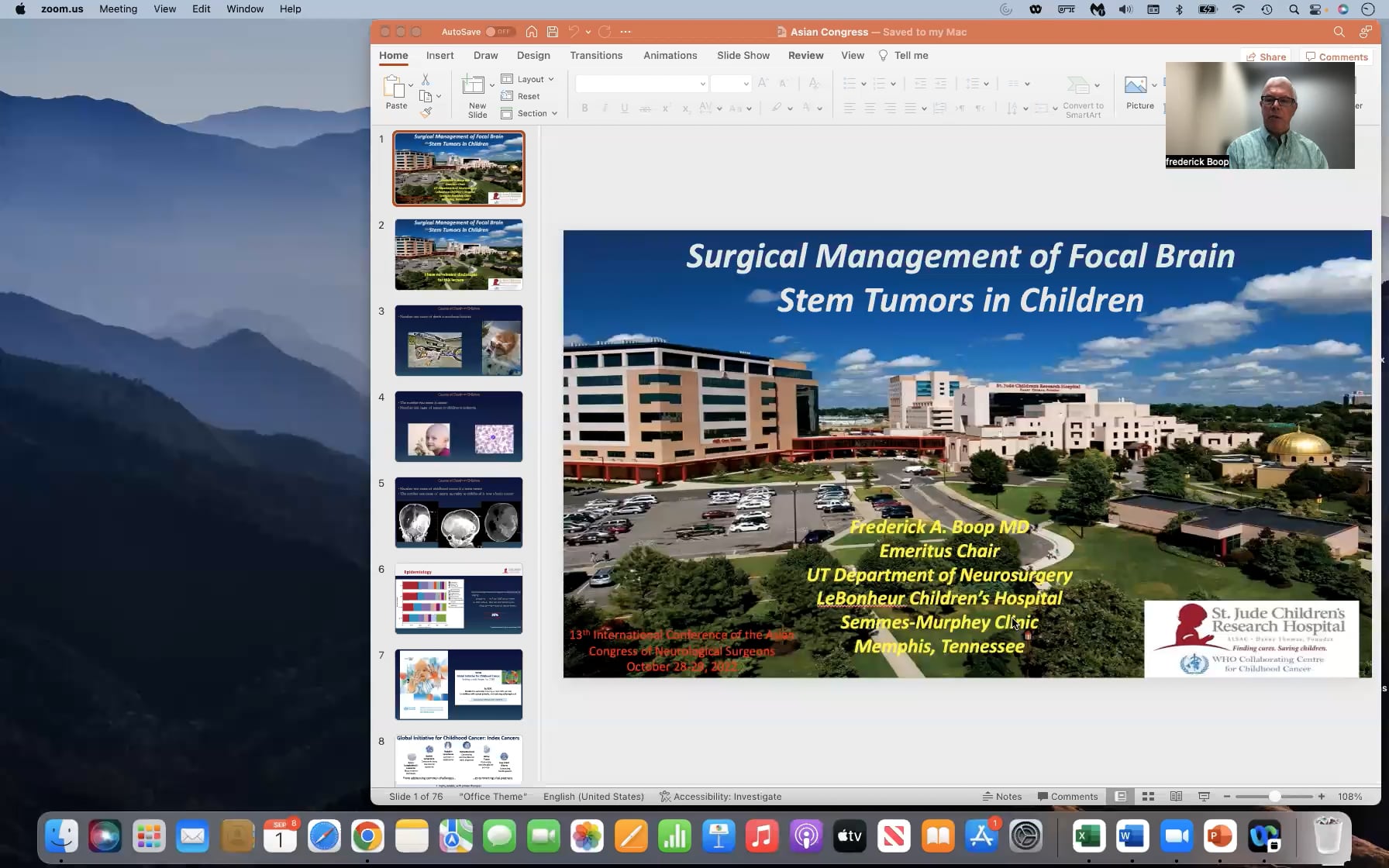Expand the Paste options arrow
Screen dimensions: 1389x868
click(x=411, y=85)
